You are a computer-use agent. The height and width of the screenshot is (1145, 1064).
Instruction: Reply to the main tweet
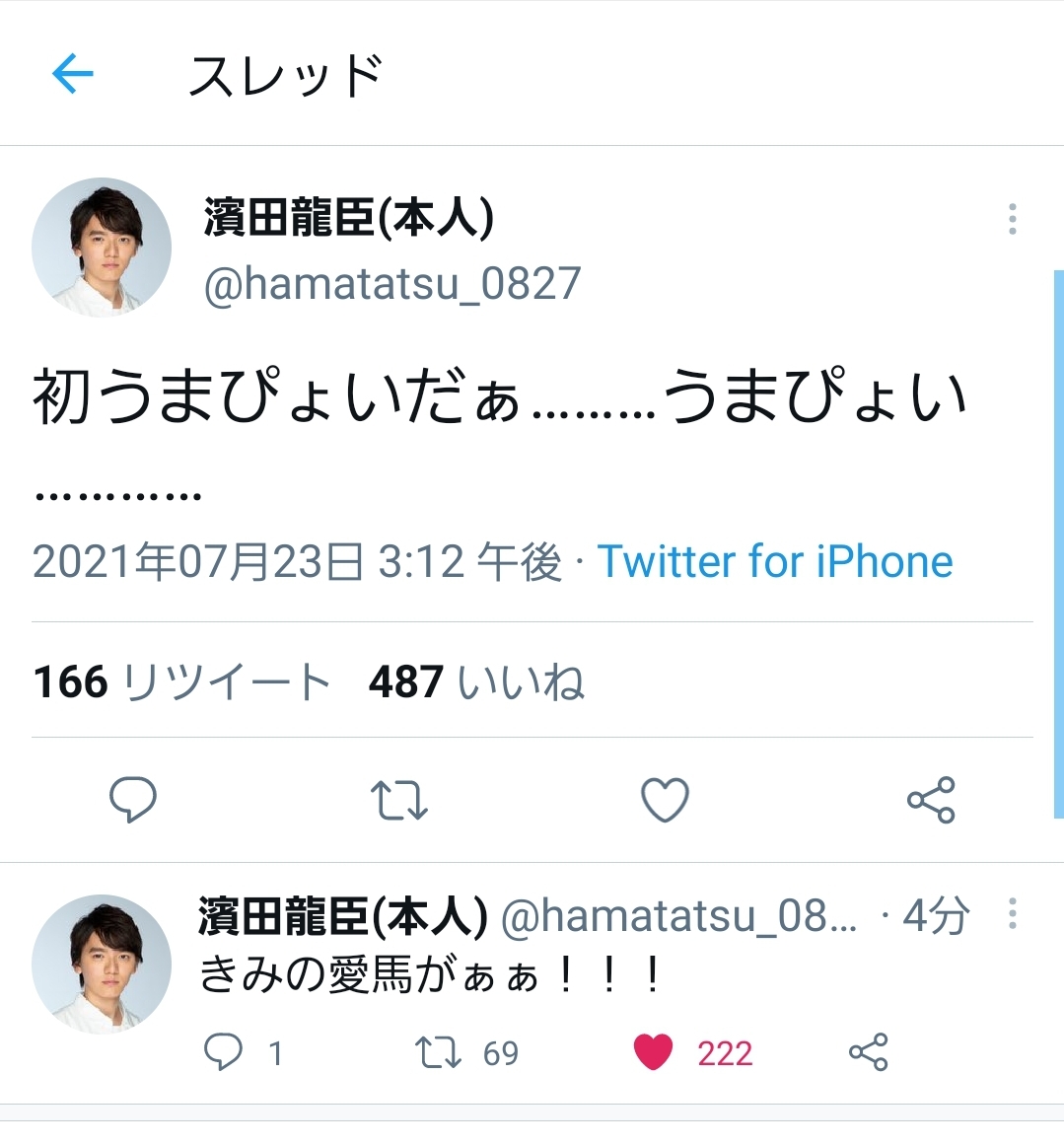pyautogui.click(x=132, y=799)
